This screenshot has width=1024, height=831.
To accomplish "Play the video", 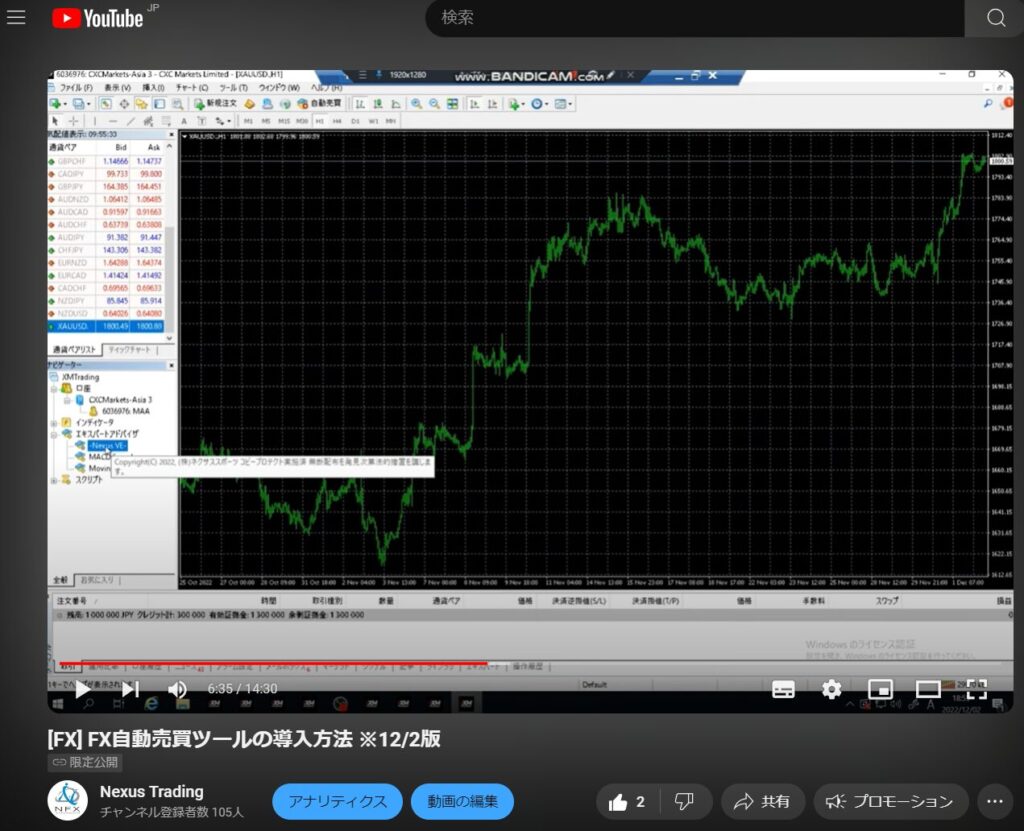I will pyautogui.click(x=83, y=689).
